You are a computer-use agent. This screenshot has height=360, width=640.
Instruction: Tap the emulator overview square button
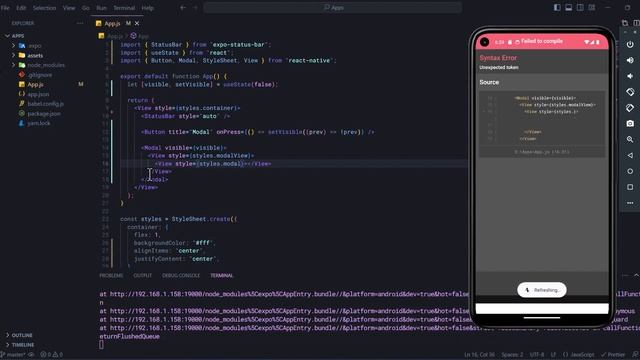pyautogui.click(x=630, y=187)
